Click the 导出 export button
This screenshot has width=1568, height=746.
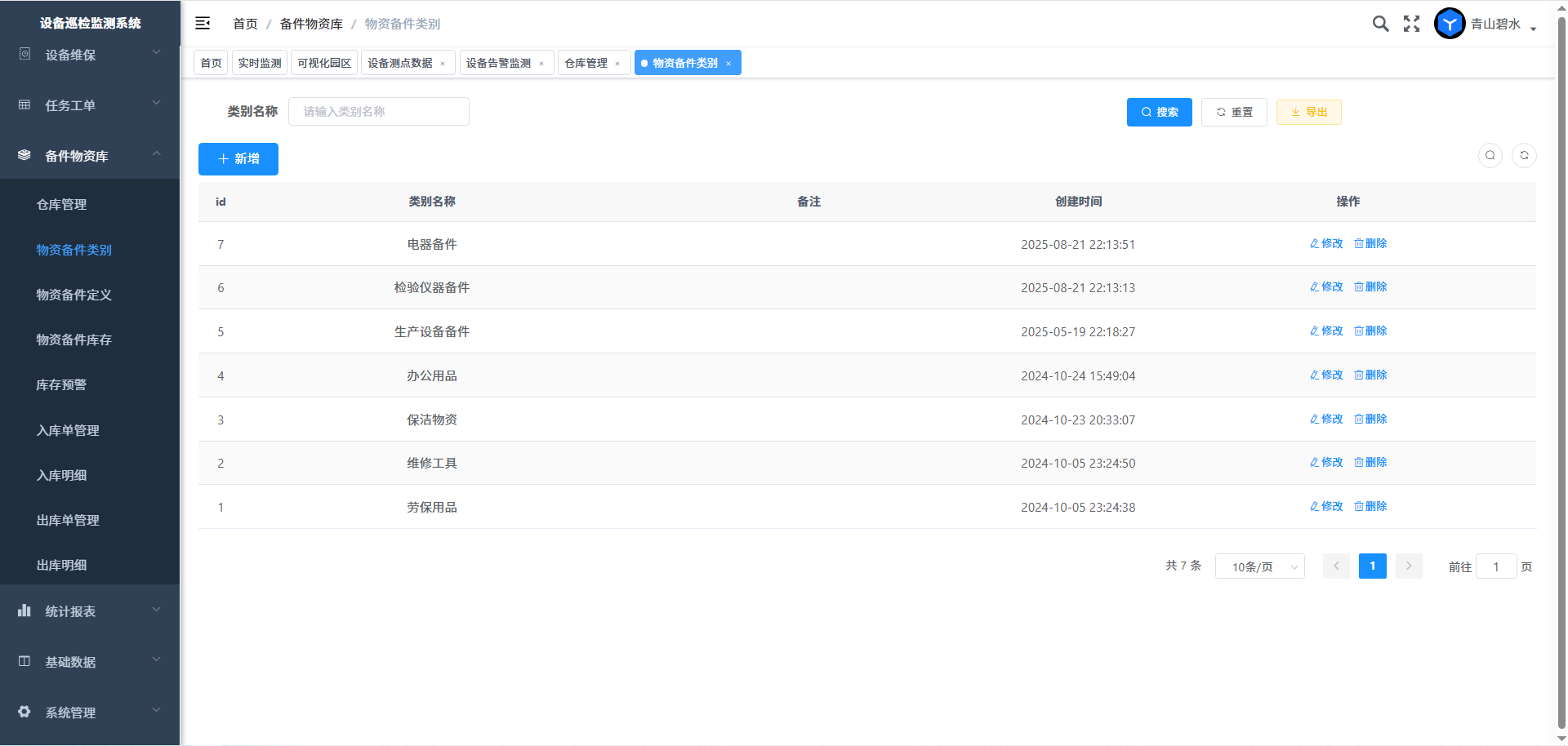coord(1308,112)
